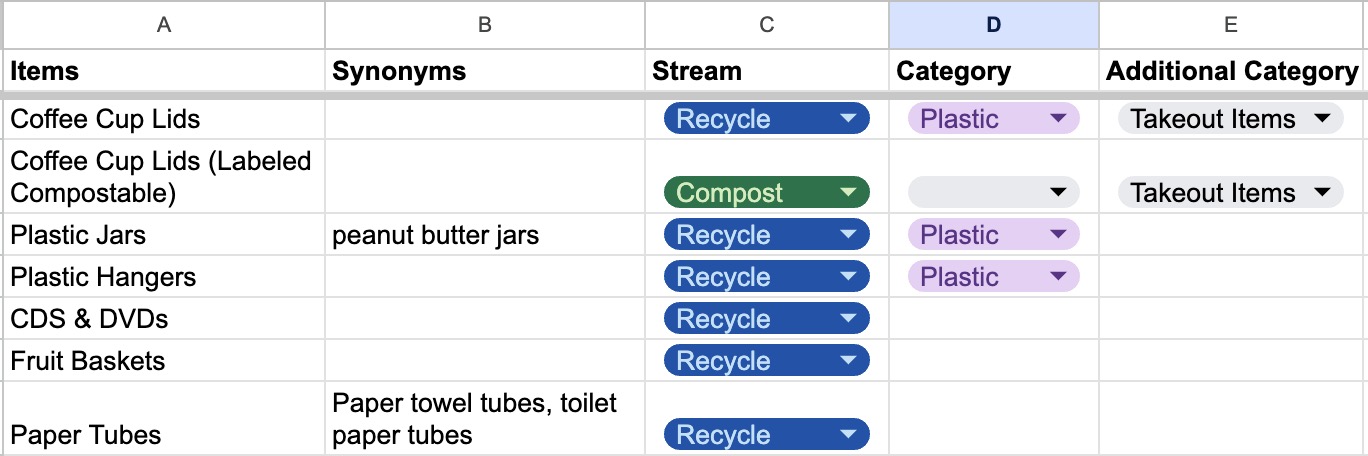Image resolution: width=1368 pixels, height=456 pixels.
Task: Open empty Category dropdown for compostable lids
Action: (993, 193)
